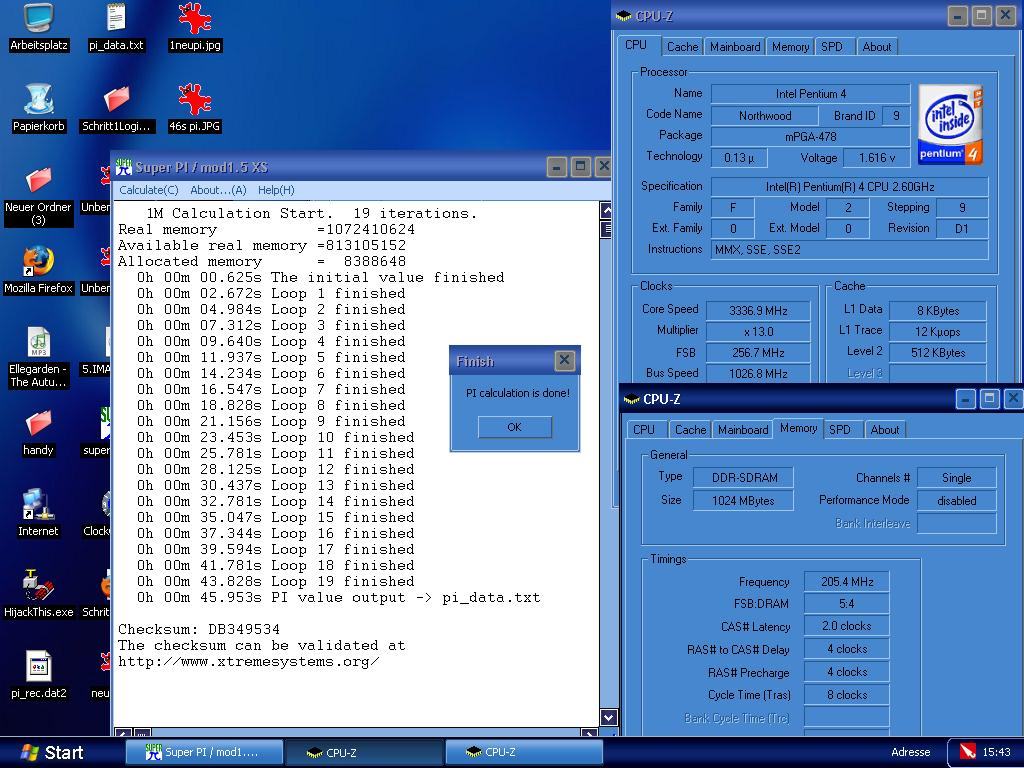Open the Arbeitsplatz desktop icon
This screenshot has width=1024, height=768.
tap(39, 27)
